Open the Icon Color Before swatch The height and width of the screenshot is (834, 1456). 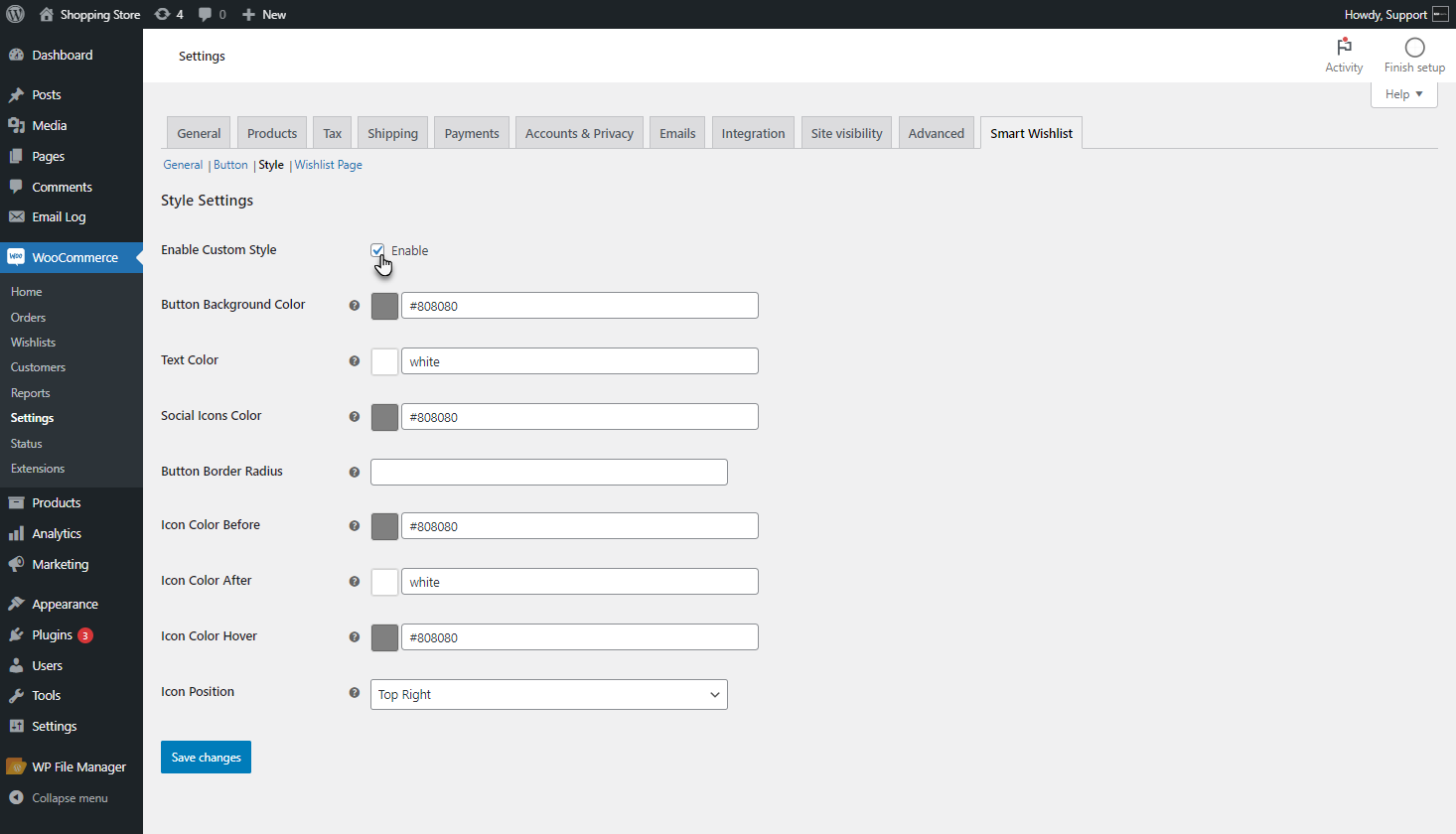point(384,526)
